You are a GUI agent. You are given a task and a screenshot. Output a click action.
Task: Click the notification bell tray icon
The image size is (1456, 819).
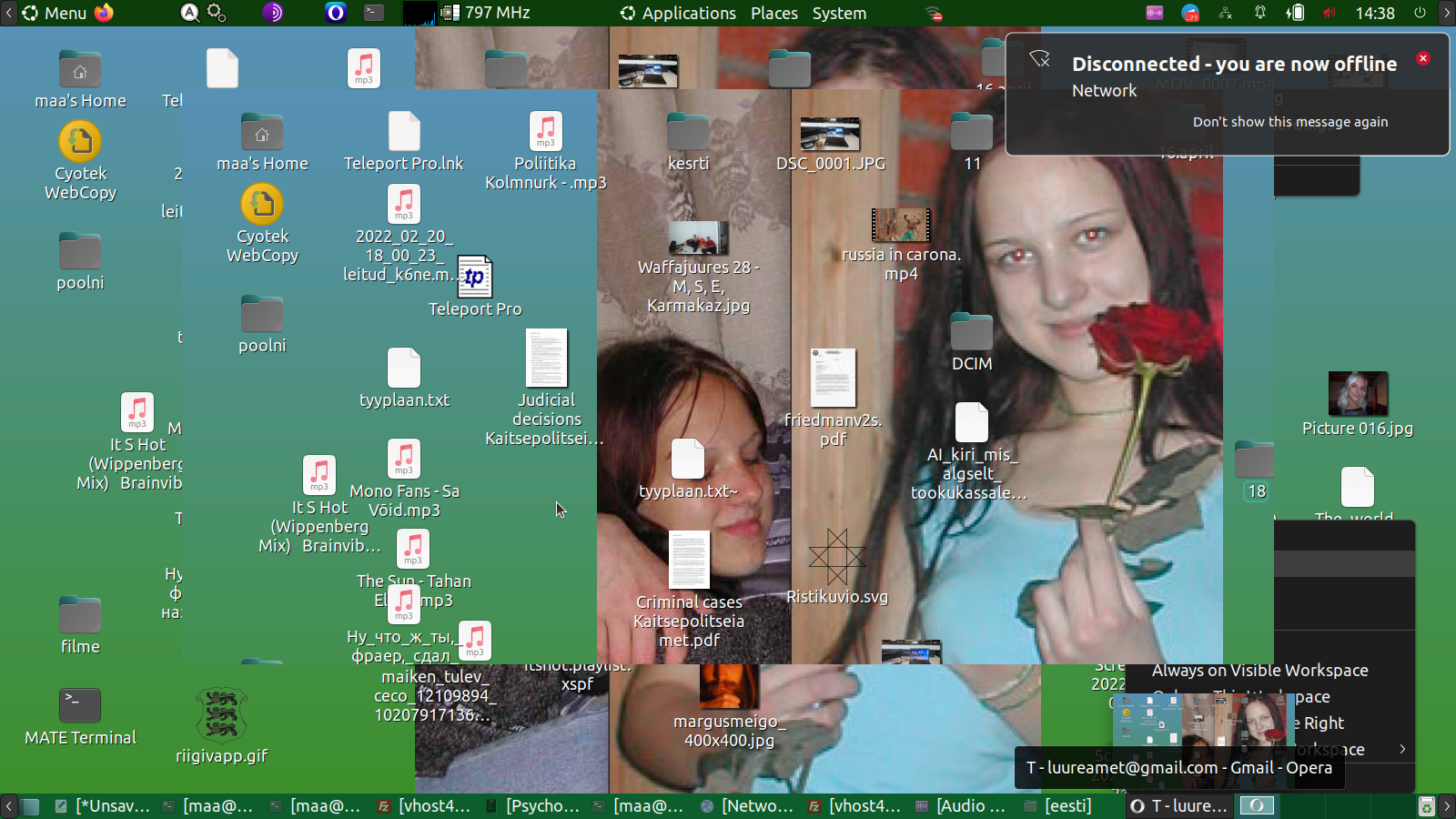click(1260, 13)
